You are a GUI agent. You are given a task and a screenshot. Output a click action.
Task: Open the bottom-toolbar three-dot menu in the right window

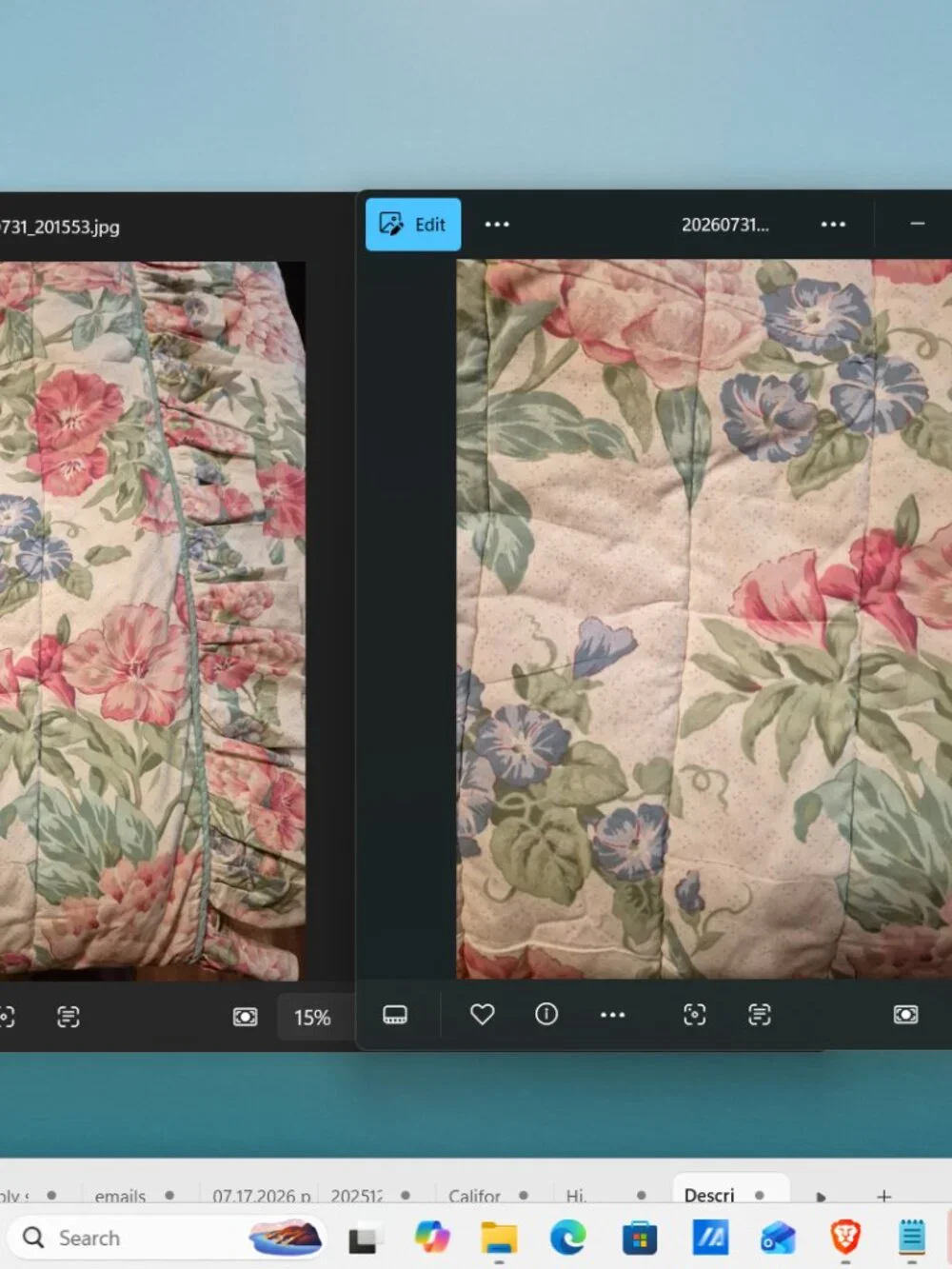click(x=613, y=1015)
